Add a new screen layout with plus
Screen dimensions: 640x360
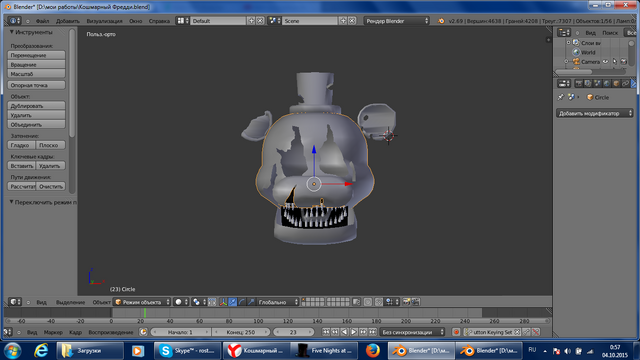tap(251, 20)
